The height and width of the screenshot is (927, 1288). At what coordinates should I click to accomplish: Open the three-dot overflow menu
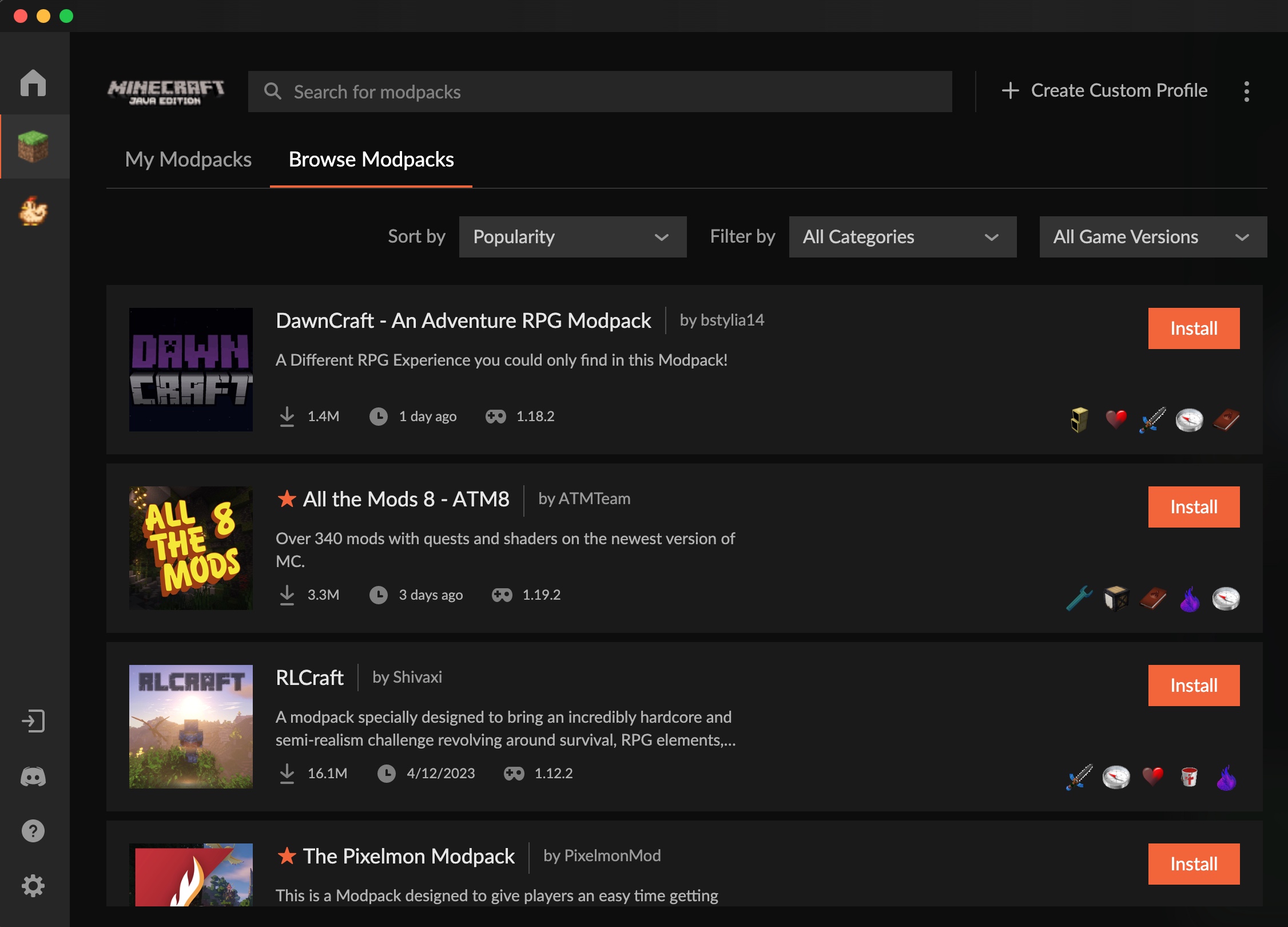(1247, 90)
